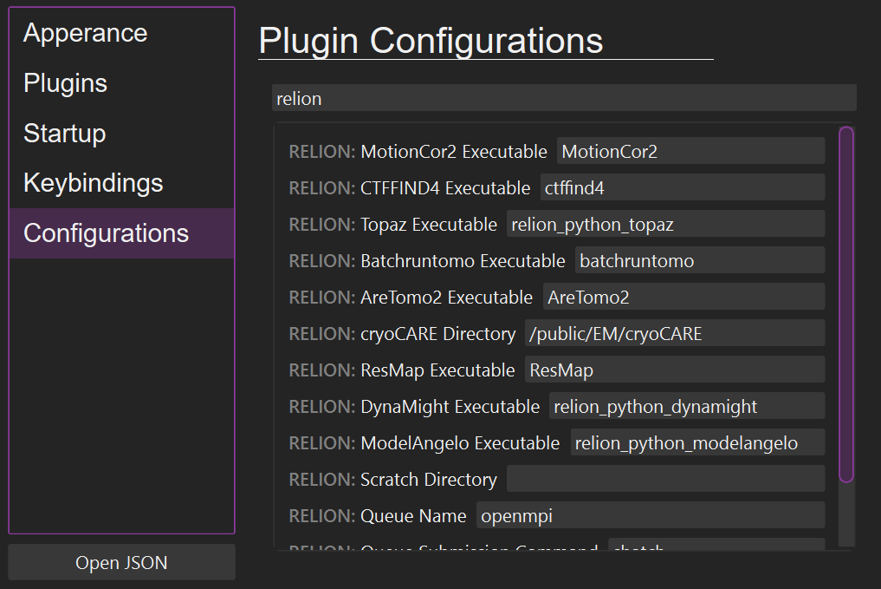Focus the Topaz Executable text box
The width and height of the screenshot is (881, 589).
tap(664, 224)
